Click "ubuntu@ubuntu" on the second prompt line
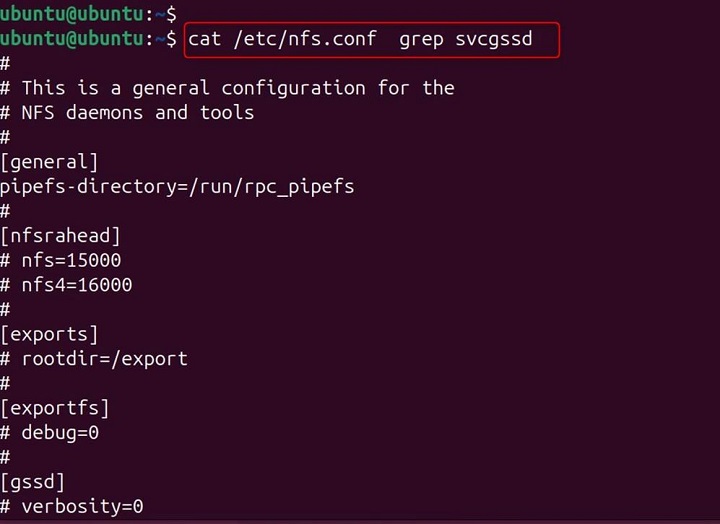This screenshot has width=720, height=524. pos(70,39)
